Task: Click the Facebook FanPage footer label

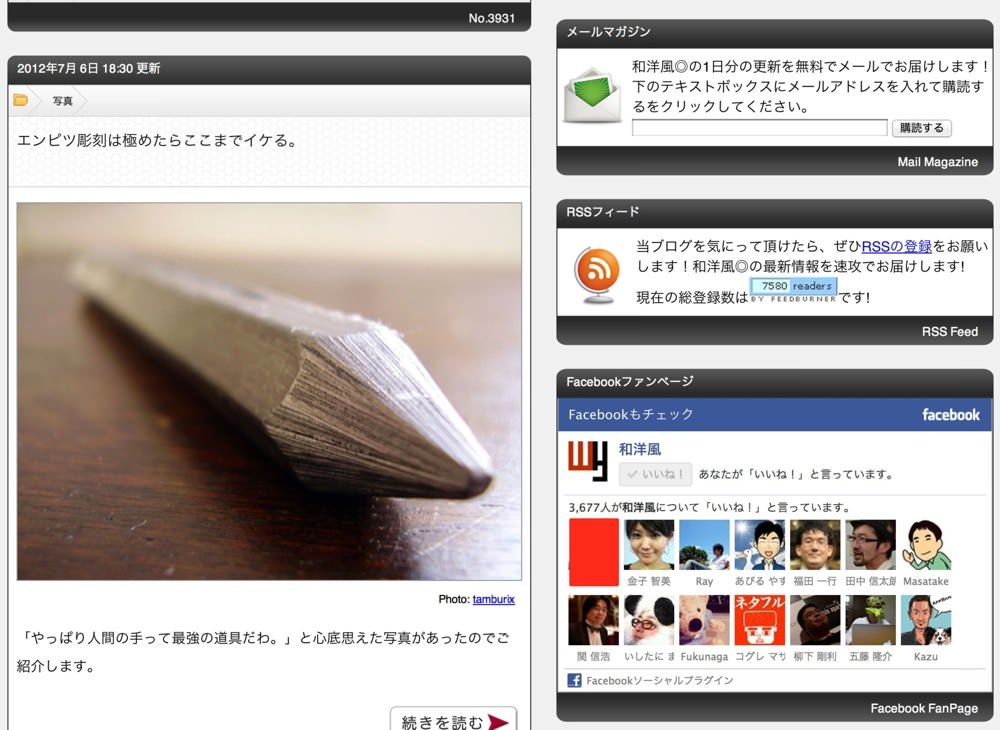Action: (924, 708)
